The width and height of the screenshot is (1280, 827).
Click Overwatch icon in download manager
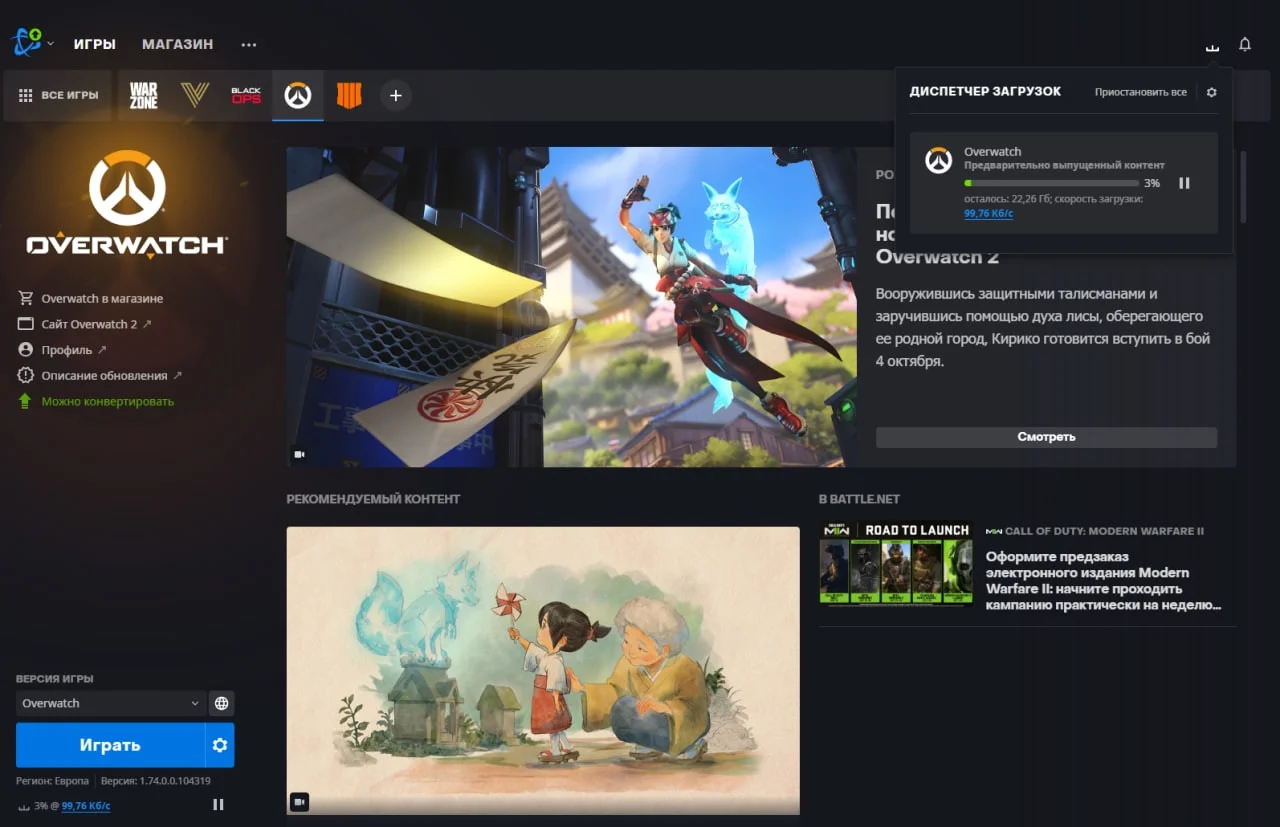[938, 160]
